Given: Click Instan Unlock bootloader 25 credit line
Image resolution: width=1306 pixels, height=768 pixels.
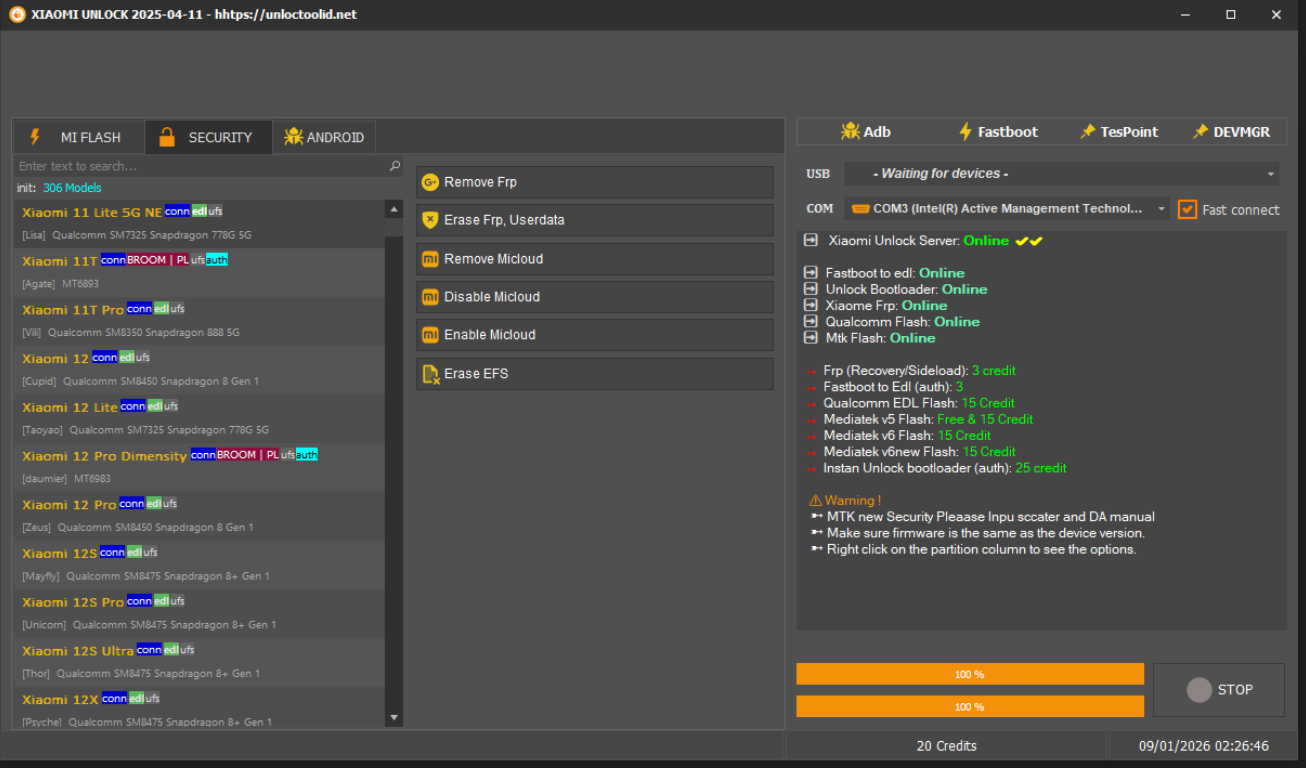Looking at the screenshot, I should pos(945,468).
